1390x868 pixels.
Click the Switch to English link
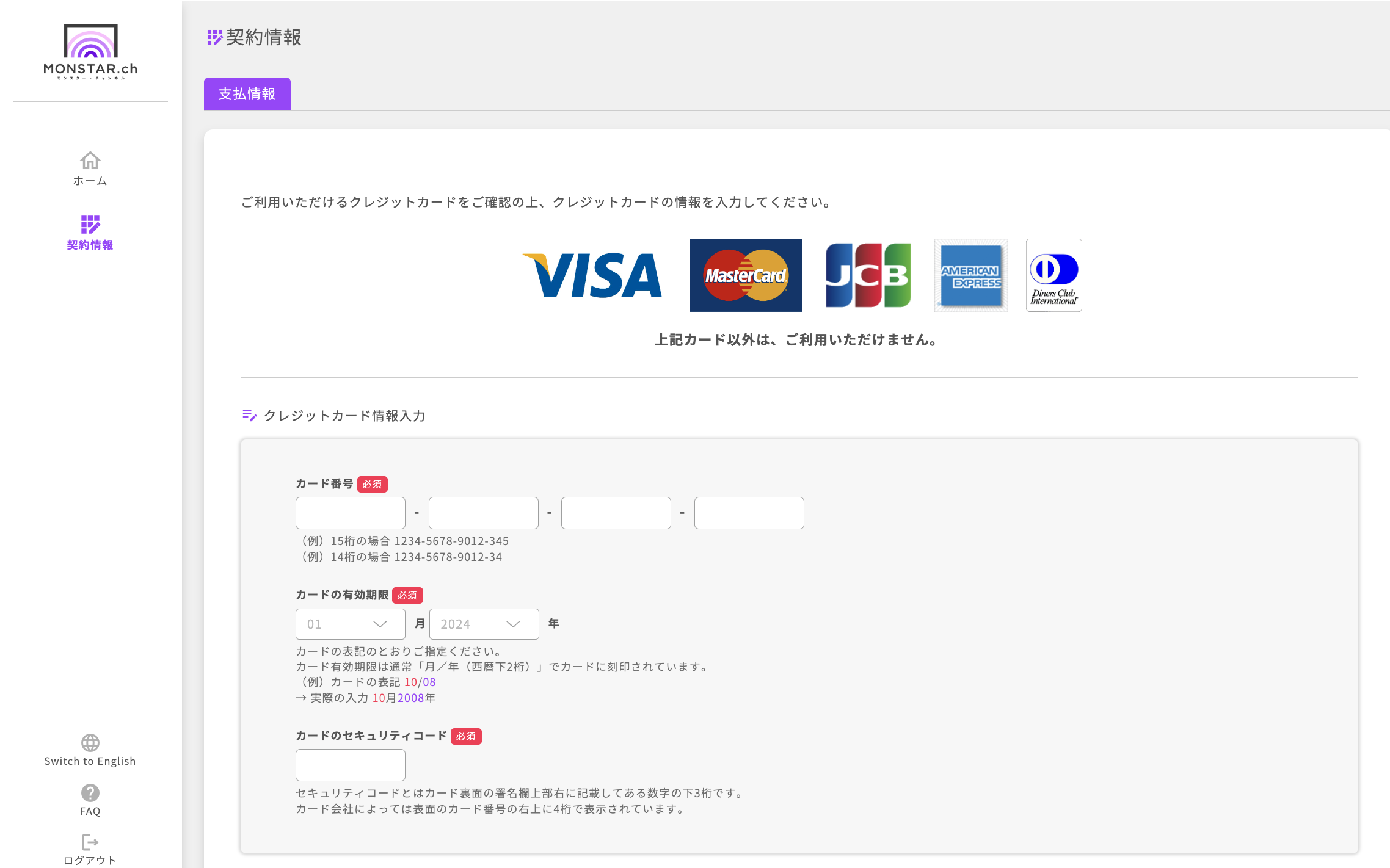90,761
